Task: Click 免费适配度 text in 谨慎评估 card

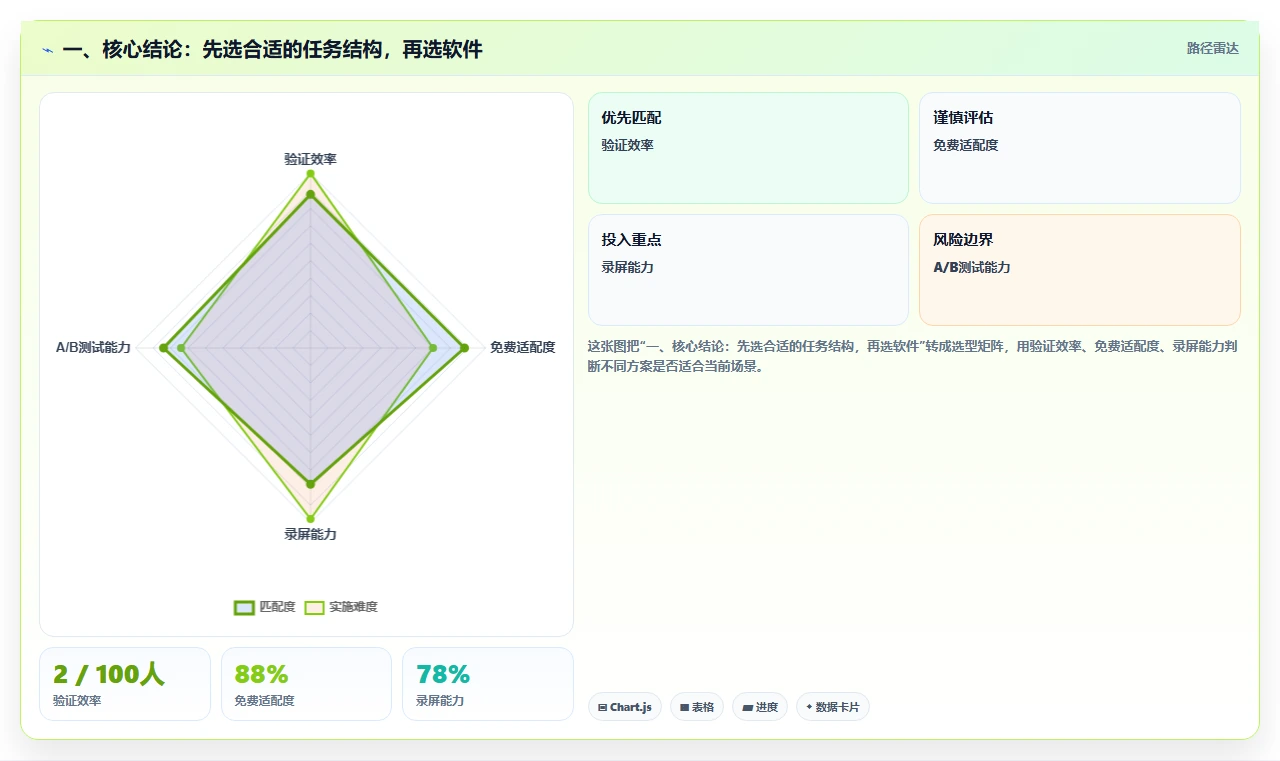Action: tap(965, 145)
